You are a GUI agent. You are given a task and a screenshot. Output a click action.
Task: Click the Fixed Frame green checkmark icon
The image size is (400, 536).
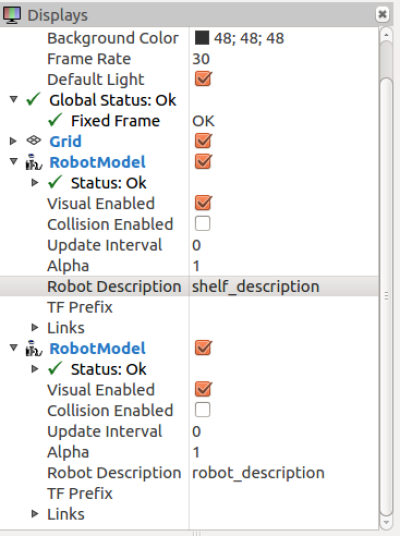coord(55,120)
